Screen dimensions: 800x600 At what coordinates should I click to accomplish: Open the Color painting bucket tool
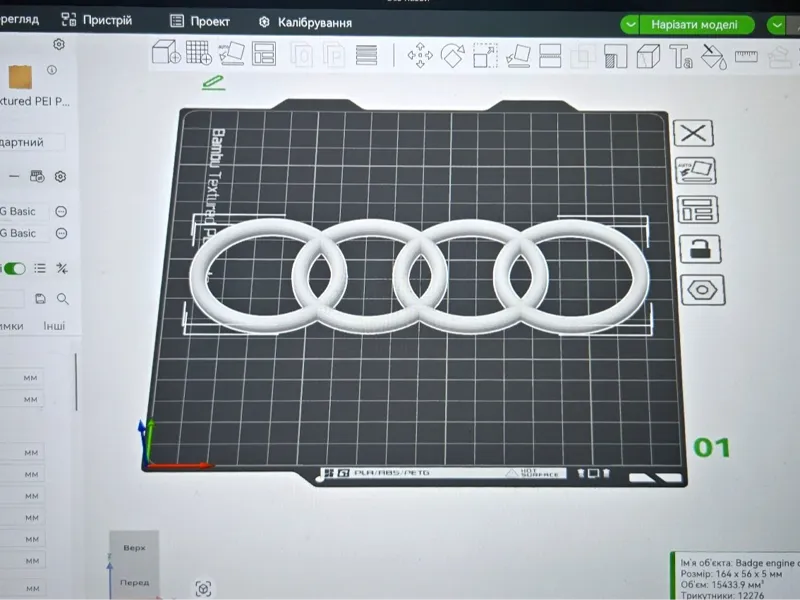pos(714,57)
